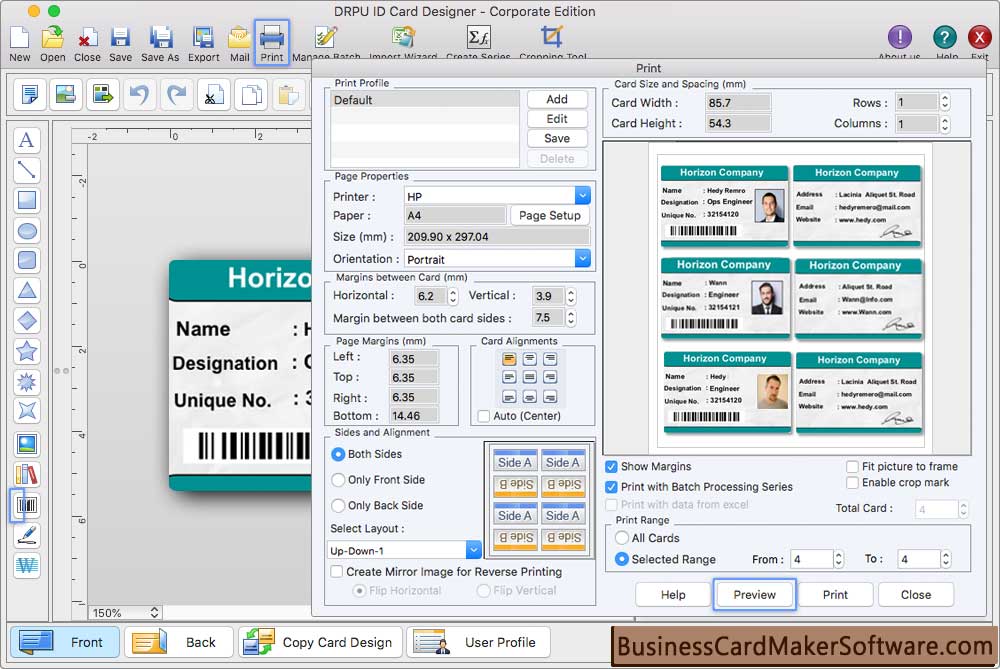The width and height of the screenshot is (1000, 669).
Task: Expand the Select Layout Up-Down-1 dropdown
Action: [x=404, y=550]
